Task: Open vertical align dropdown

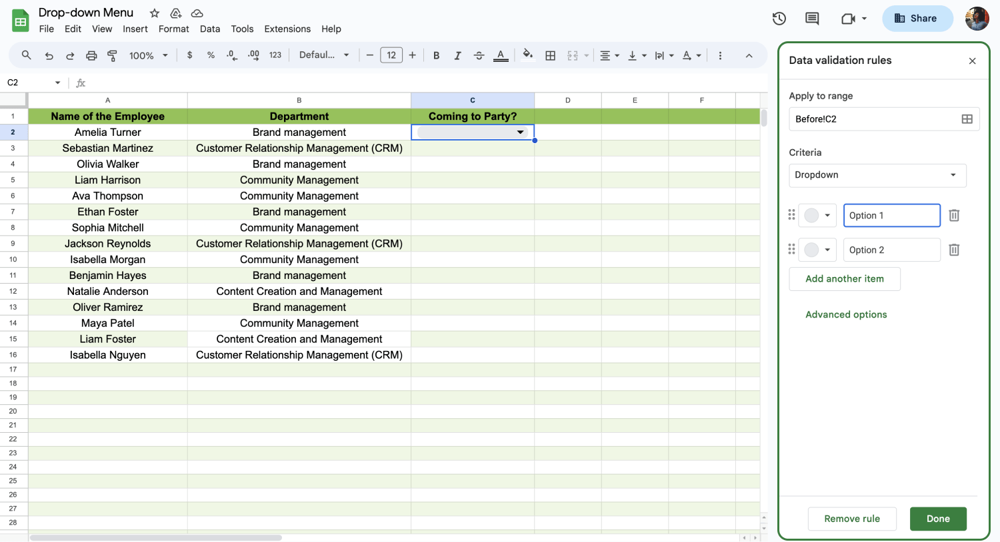Action: pyautogui.click(x=636, y=55)
